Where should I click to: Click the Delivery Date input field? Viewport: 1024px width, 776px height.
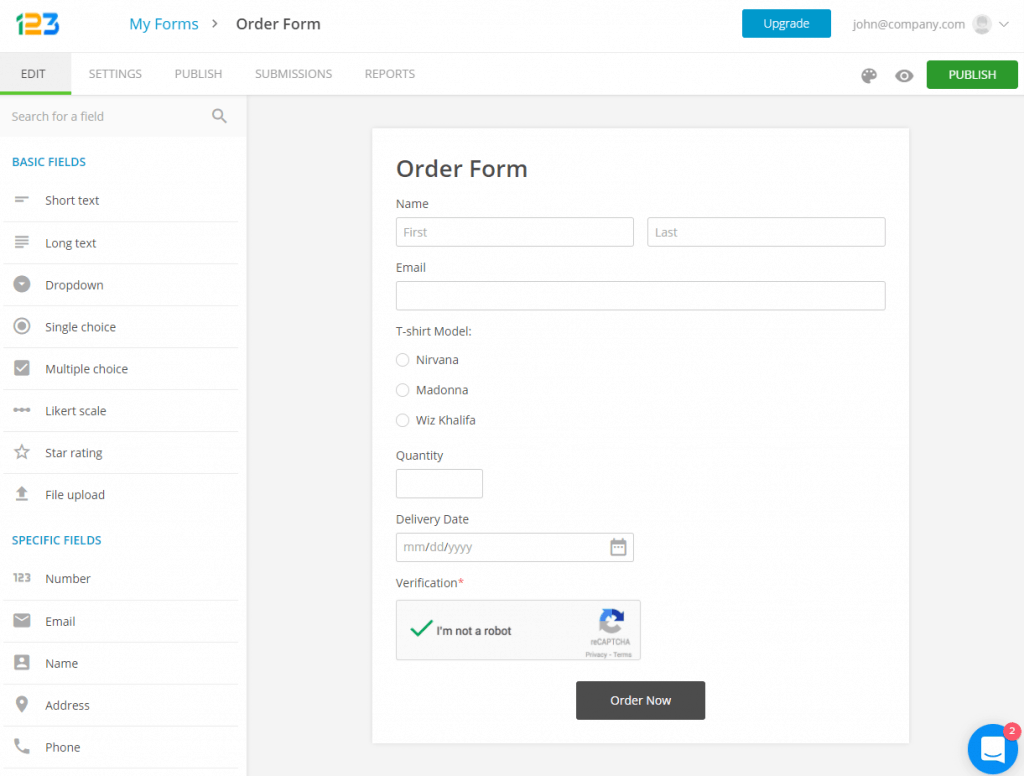coord(515,547)
